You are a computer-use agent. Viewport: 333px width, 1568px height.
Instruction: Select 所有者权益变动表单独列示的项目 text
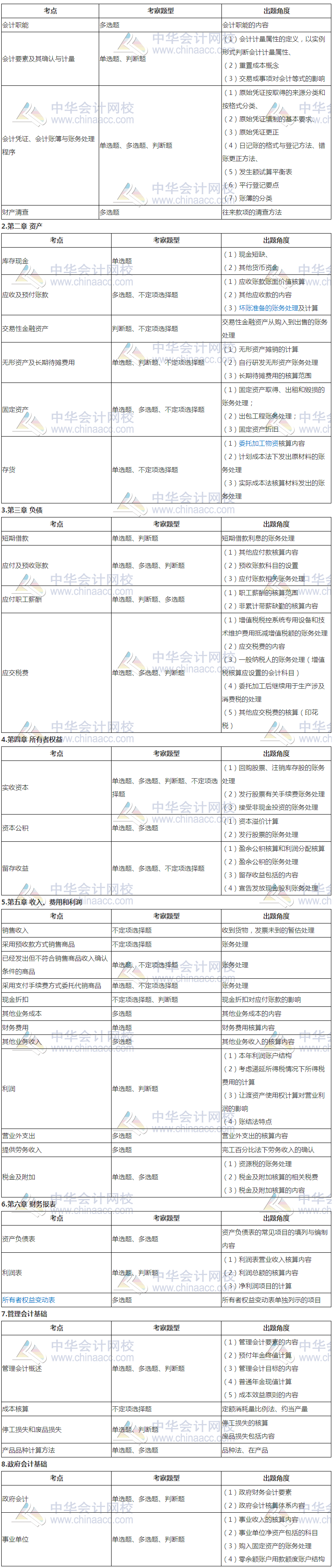point(271,1299)
